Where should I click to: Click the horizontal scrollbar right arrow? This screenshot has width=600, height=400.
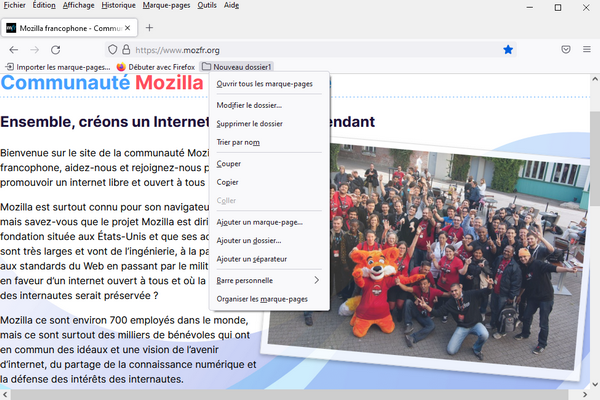(585, 395)
